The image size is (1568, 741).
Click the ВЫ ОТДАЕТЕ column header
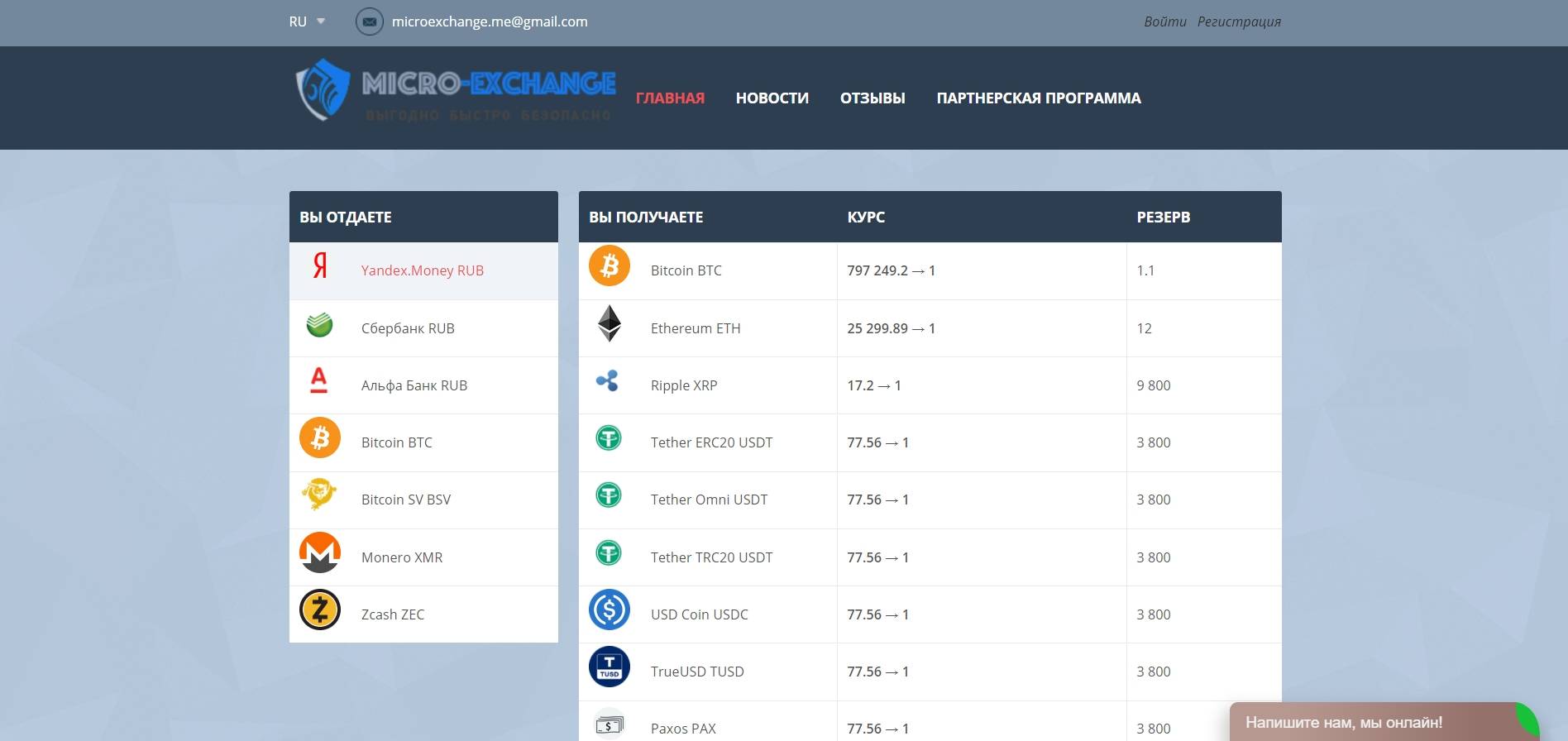[346, 217]
